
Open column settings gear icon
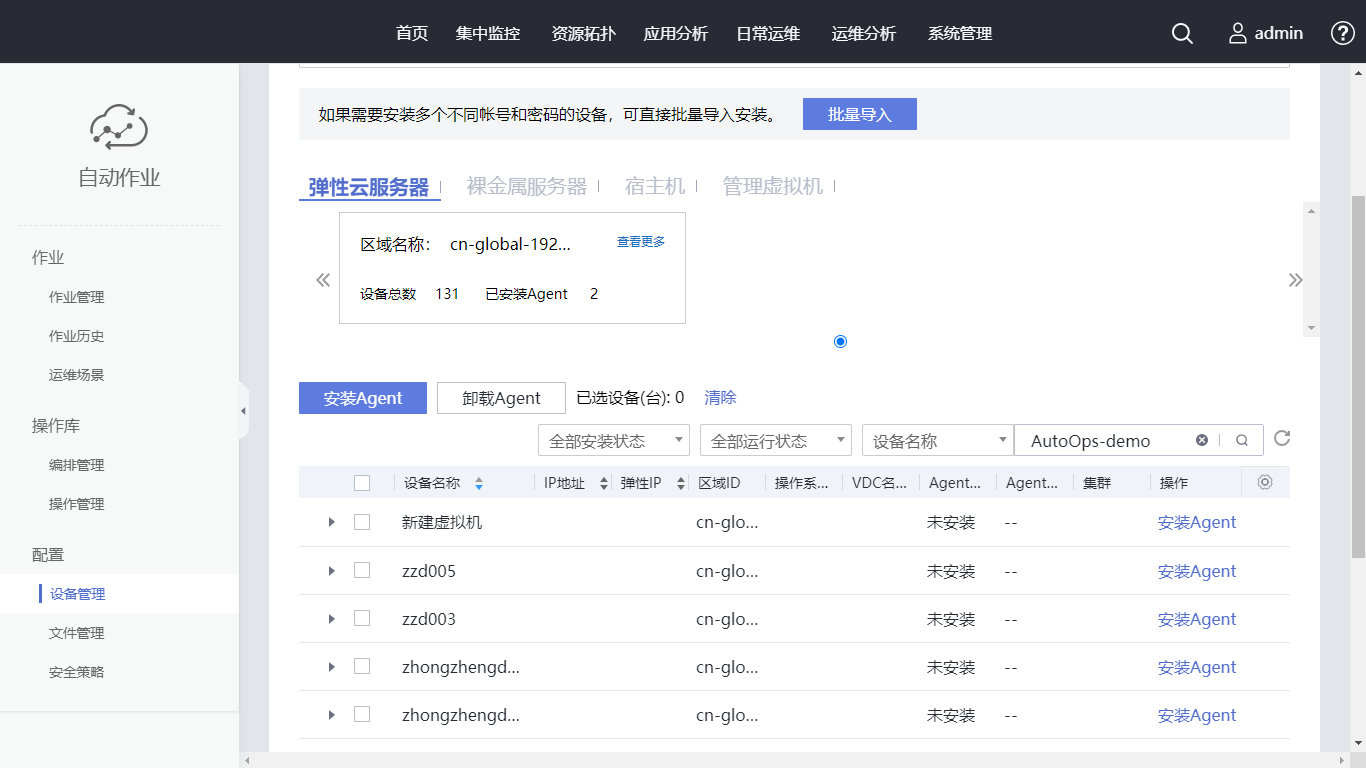click(x=1265, y=482)
